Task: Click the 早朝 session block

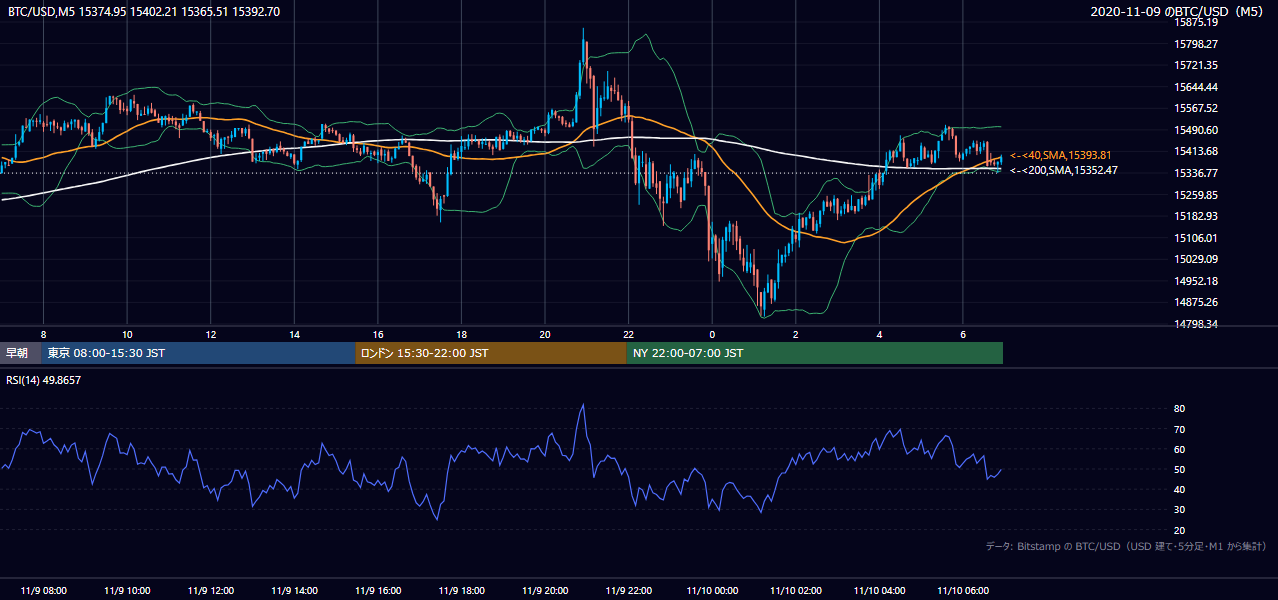Action: [20, 353]
